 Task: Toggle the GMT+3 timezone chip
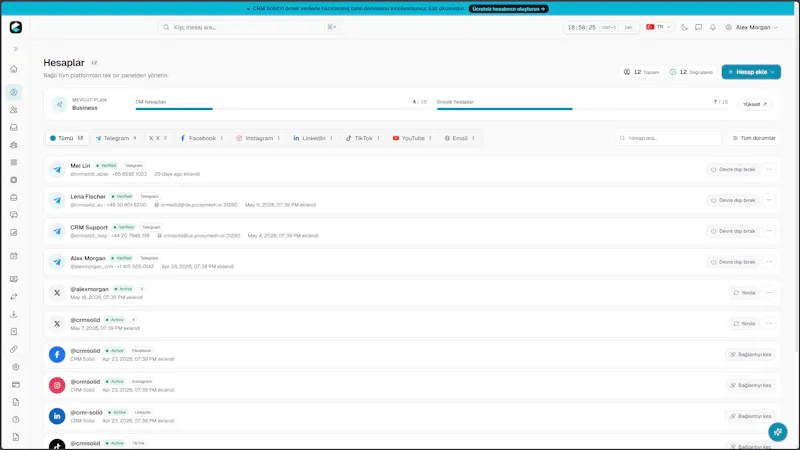pyautogui.click(x=609, y=28)
